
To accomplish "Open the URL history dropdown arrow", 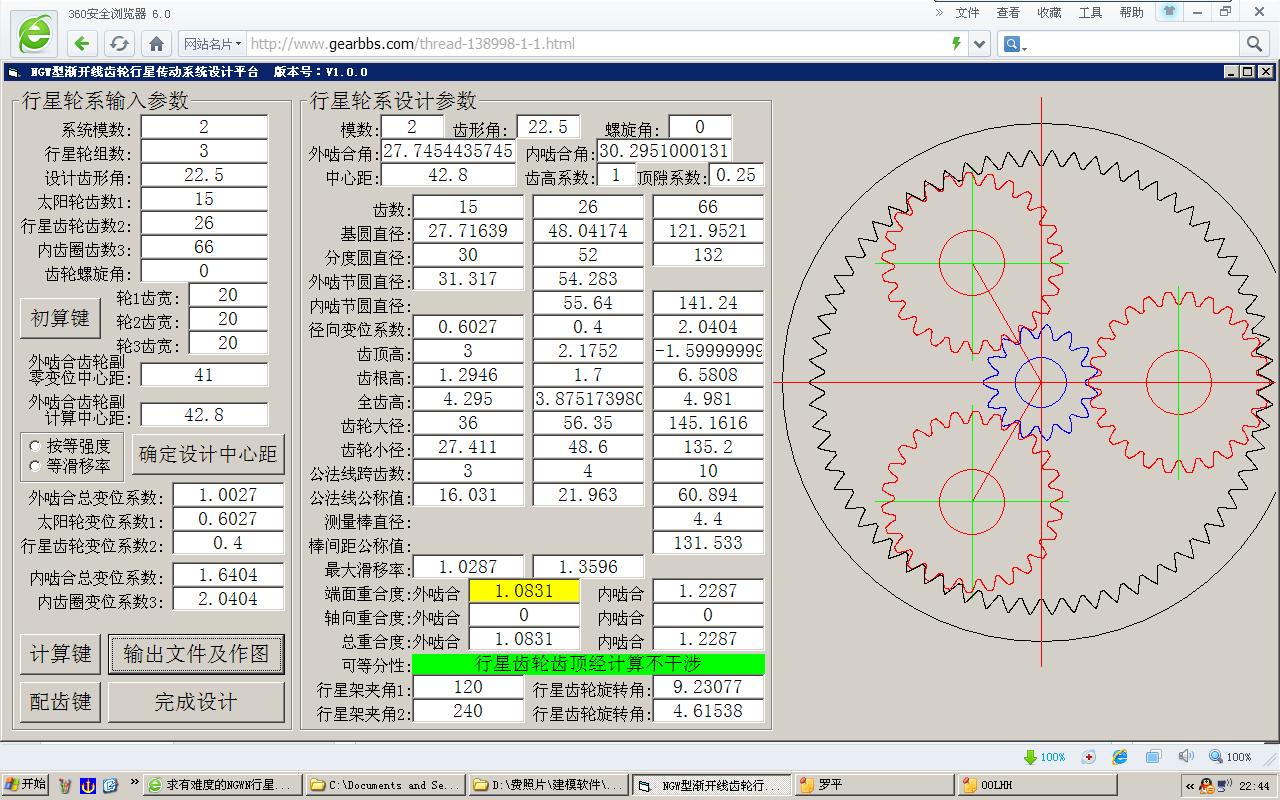I will pos(980,43).
